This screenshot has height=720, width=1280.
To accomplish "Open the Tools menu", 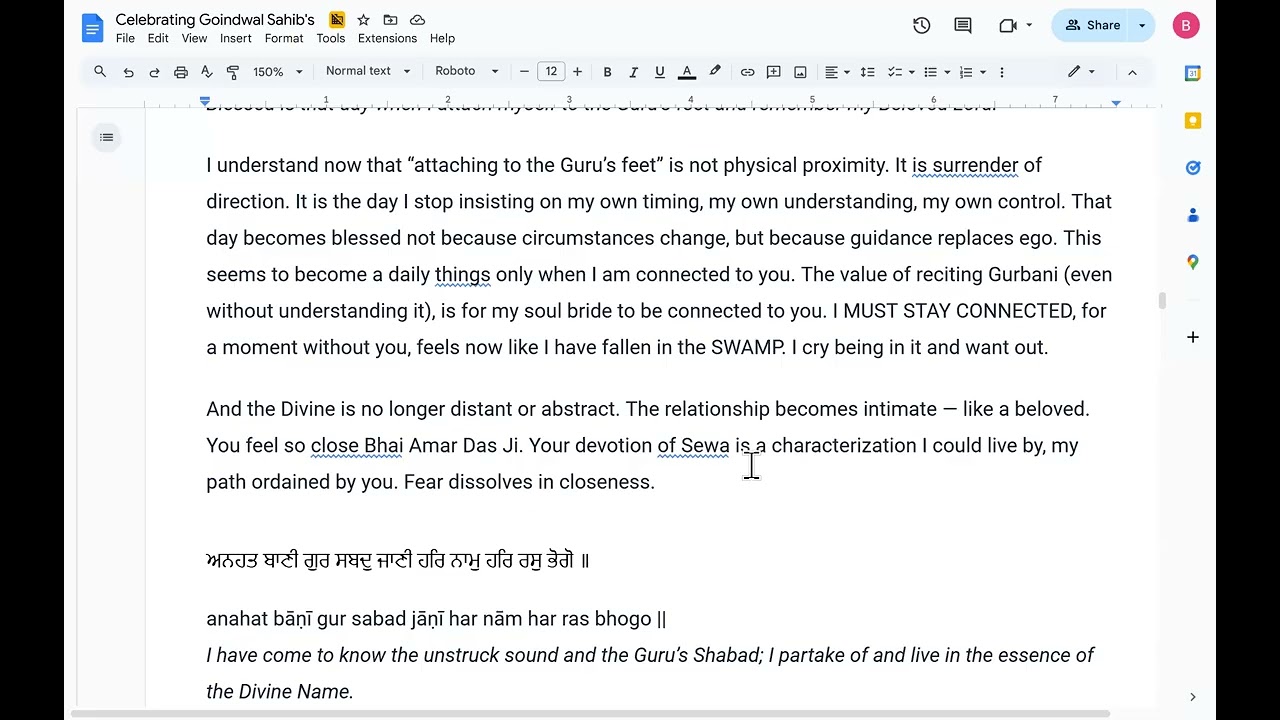I will 331,38.
